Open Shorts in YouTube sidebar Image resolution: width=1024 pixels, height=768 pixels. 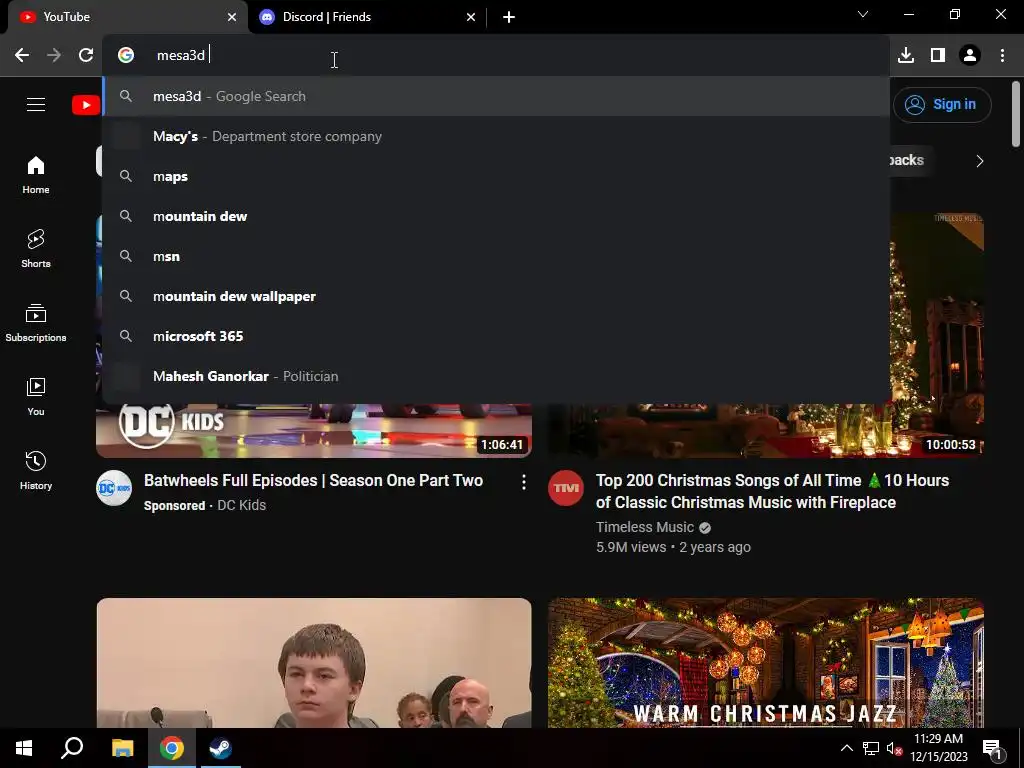[36, 249]
